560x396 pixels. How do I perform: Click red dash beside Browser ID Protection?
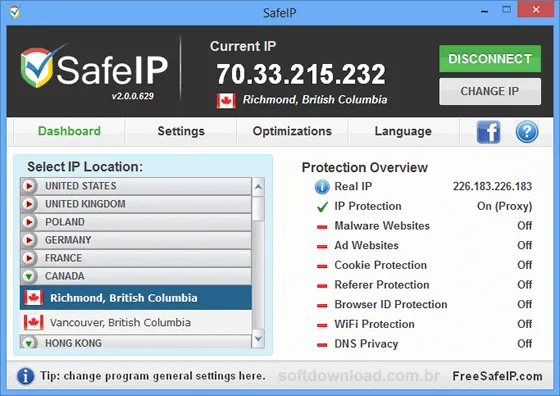322,305
